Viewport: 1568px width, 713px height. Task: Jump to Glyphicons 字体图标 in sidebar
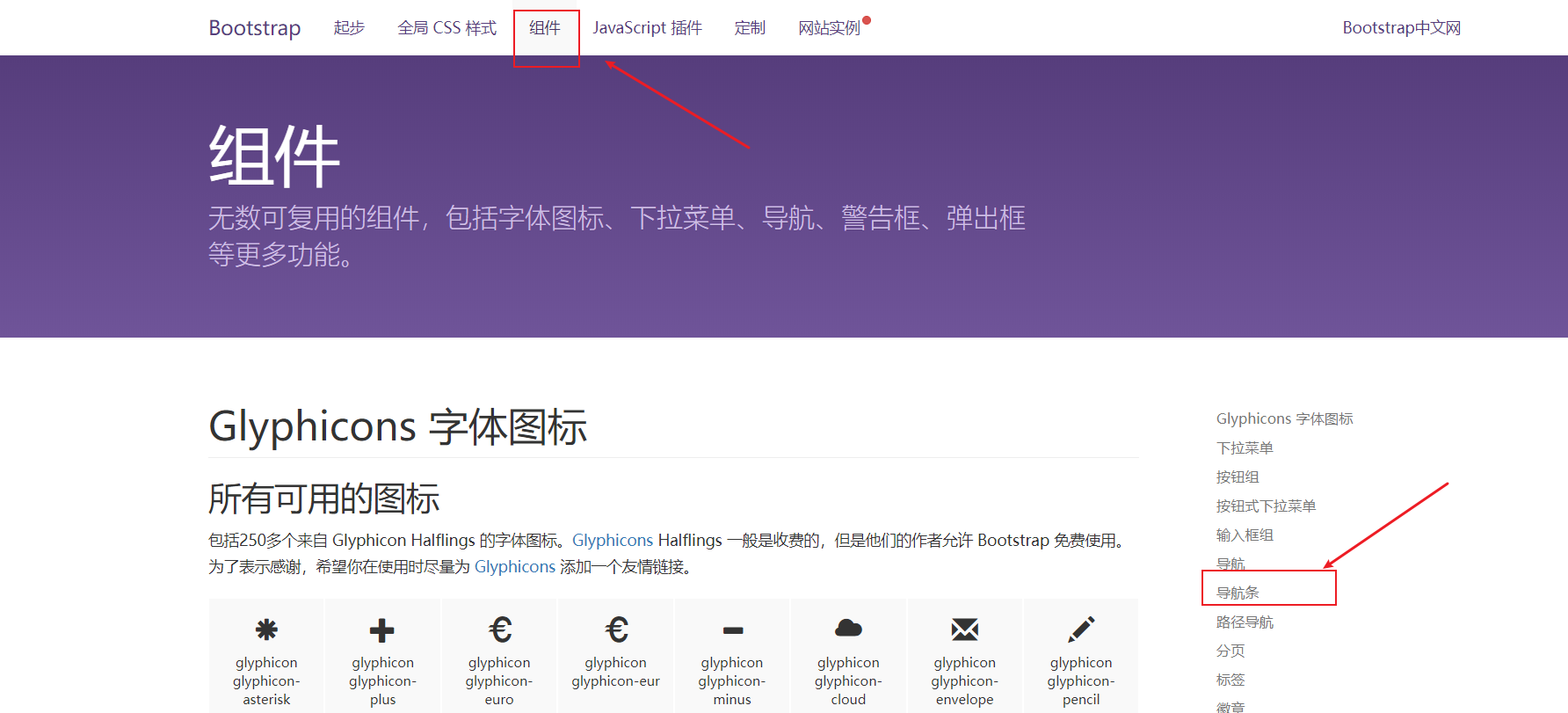click(x=1284, y=418)
